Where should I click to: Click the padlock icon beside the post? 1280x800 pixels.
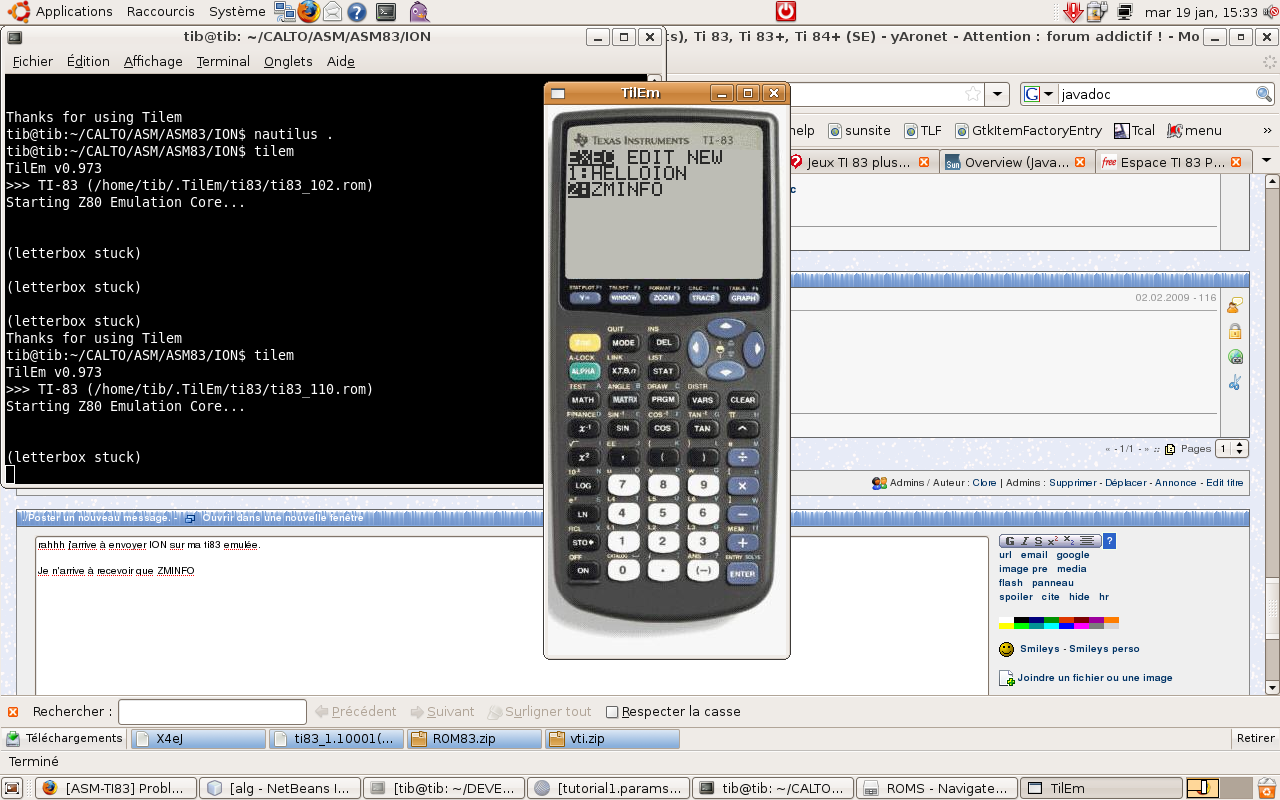click(x=1235, y=331)
